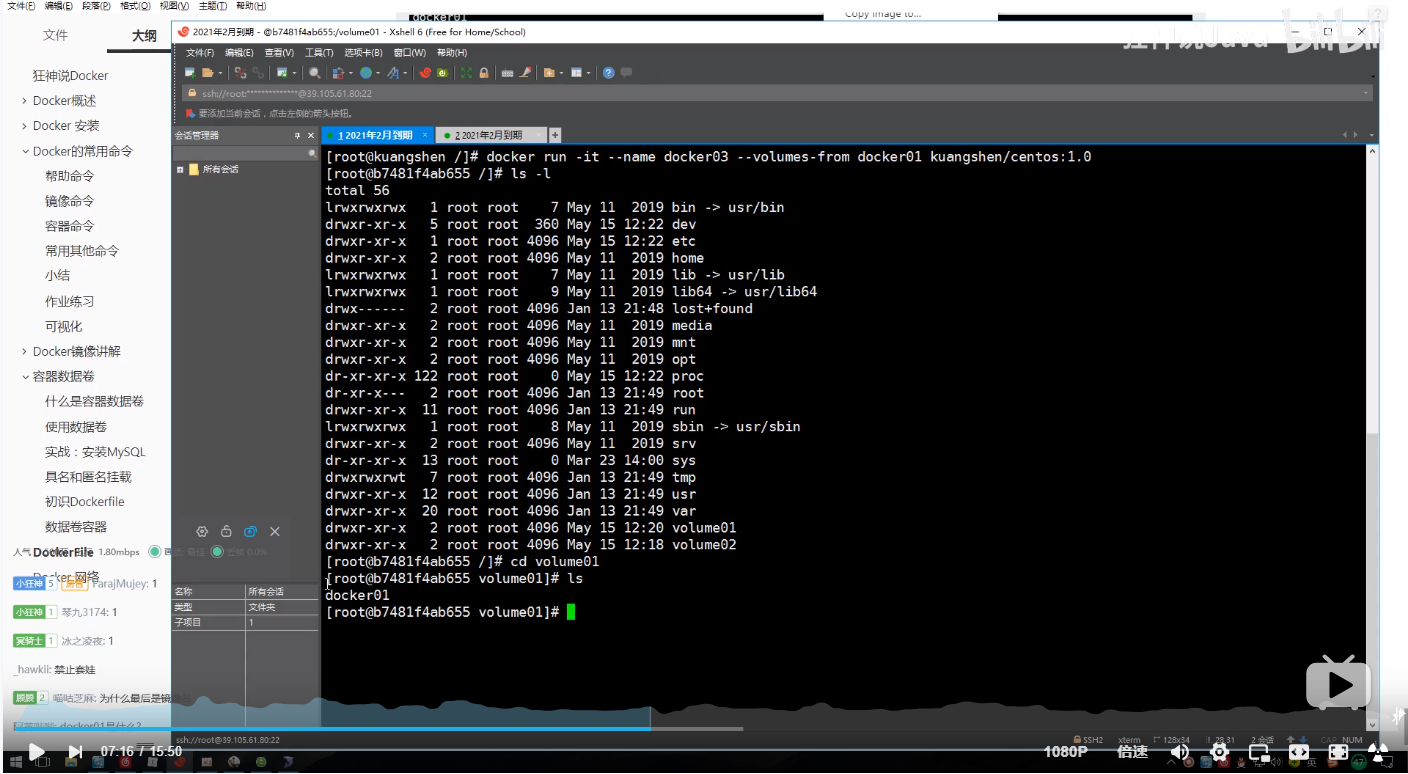Toggle video fullscreen in player bar

click(1338, 752)
